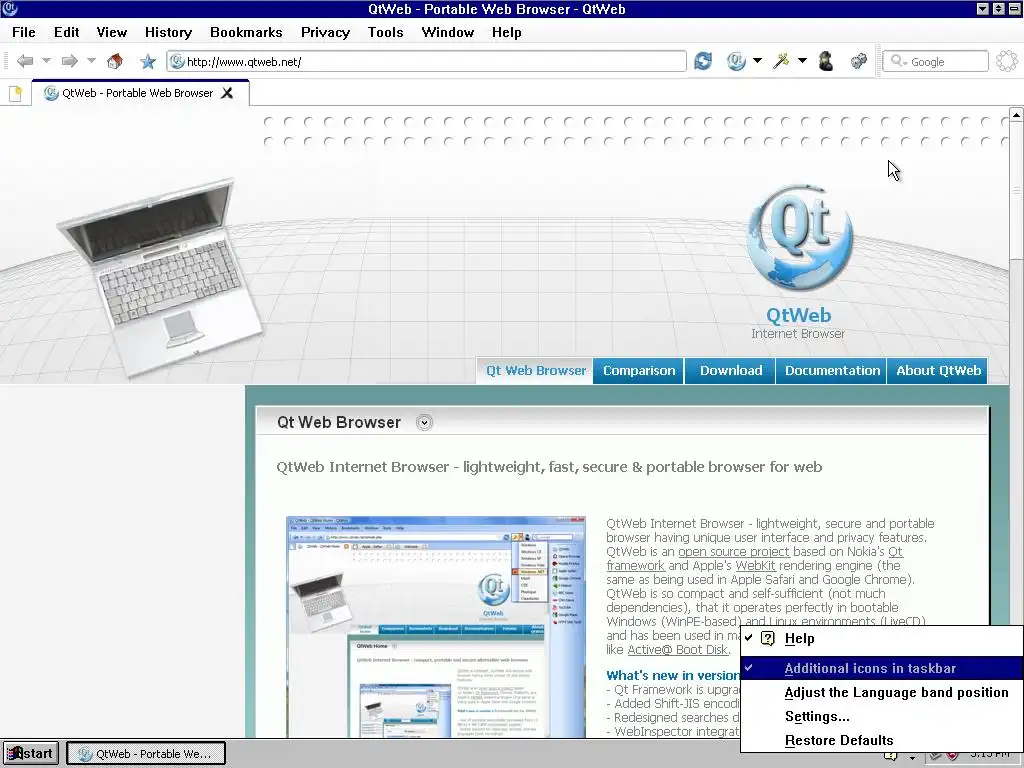Screen dimensions: 1024x768
Task: Open a new tab with page icon
Action: pos(16,93)
